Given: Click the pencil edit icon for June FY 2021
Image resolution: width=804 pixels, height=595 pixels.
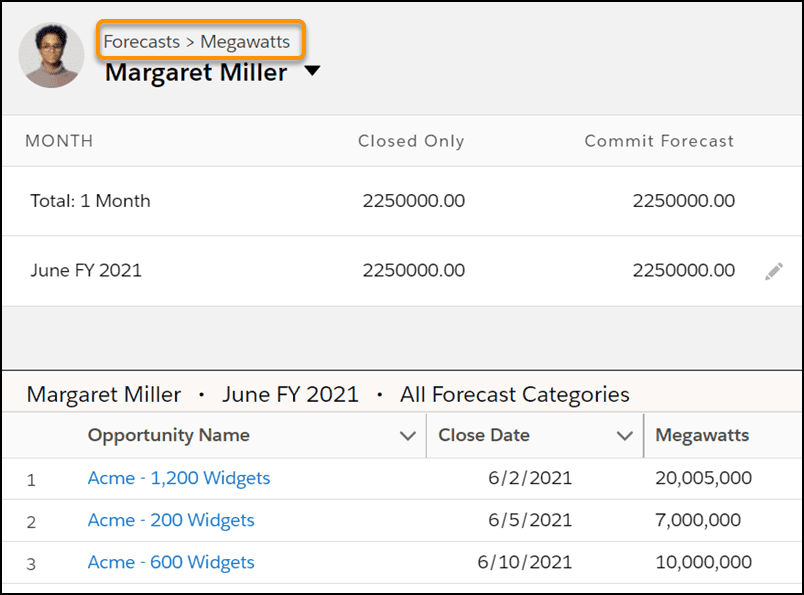Looking at the screenshot, I should tap(774, 271).
